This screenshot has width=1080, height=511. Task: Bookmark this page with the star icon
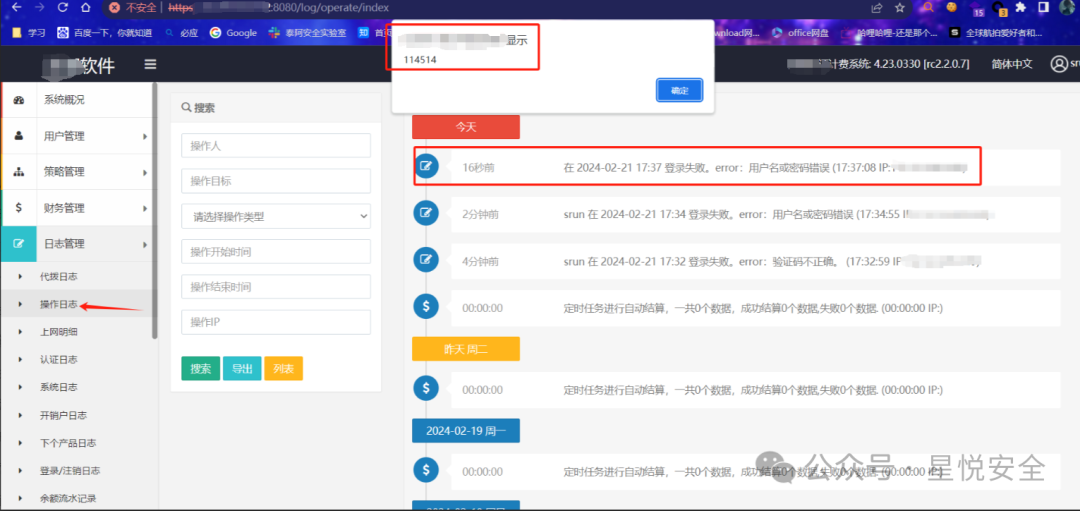(900, 8)
